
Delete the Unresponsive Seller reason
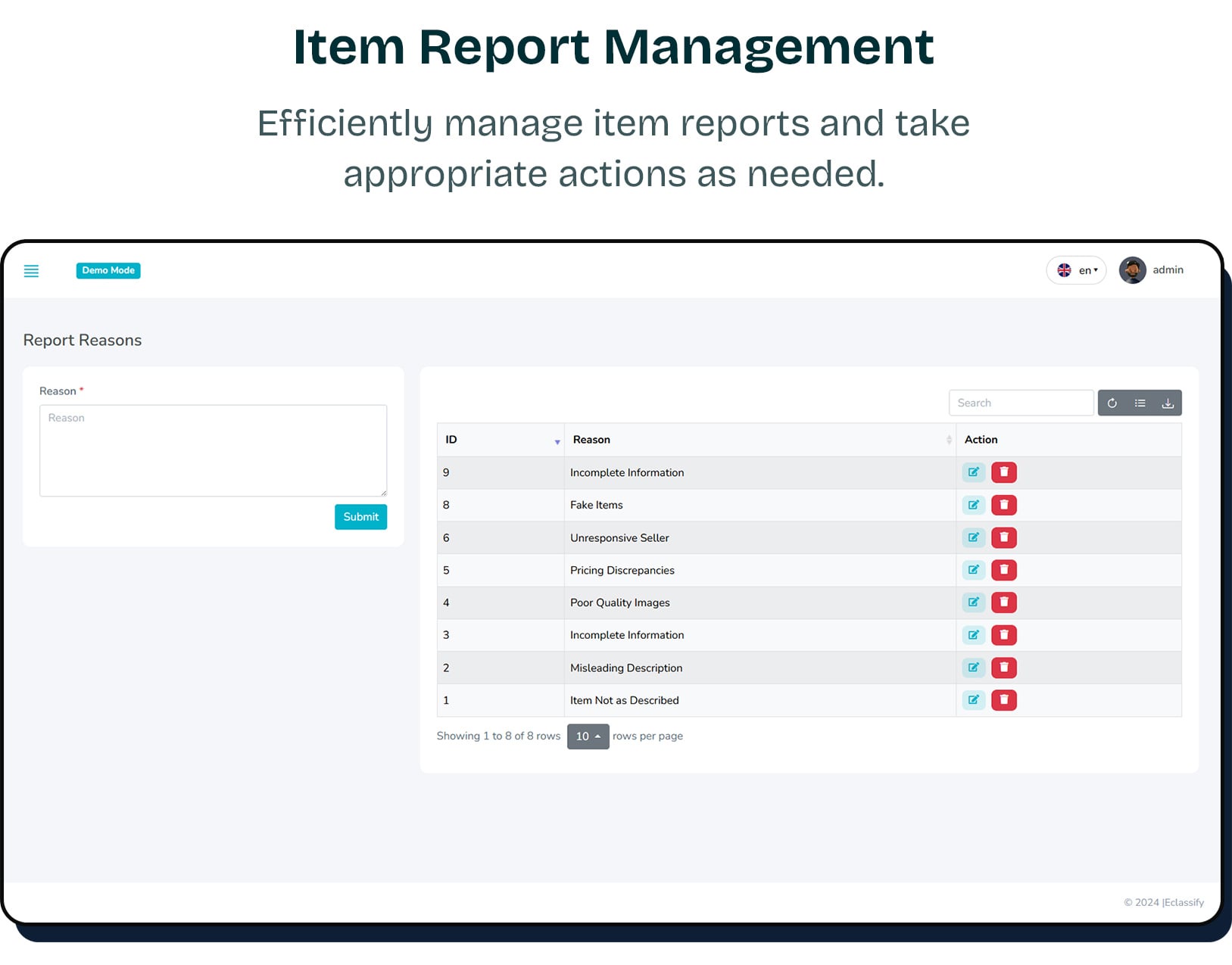coord(1003,537)
